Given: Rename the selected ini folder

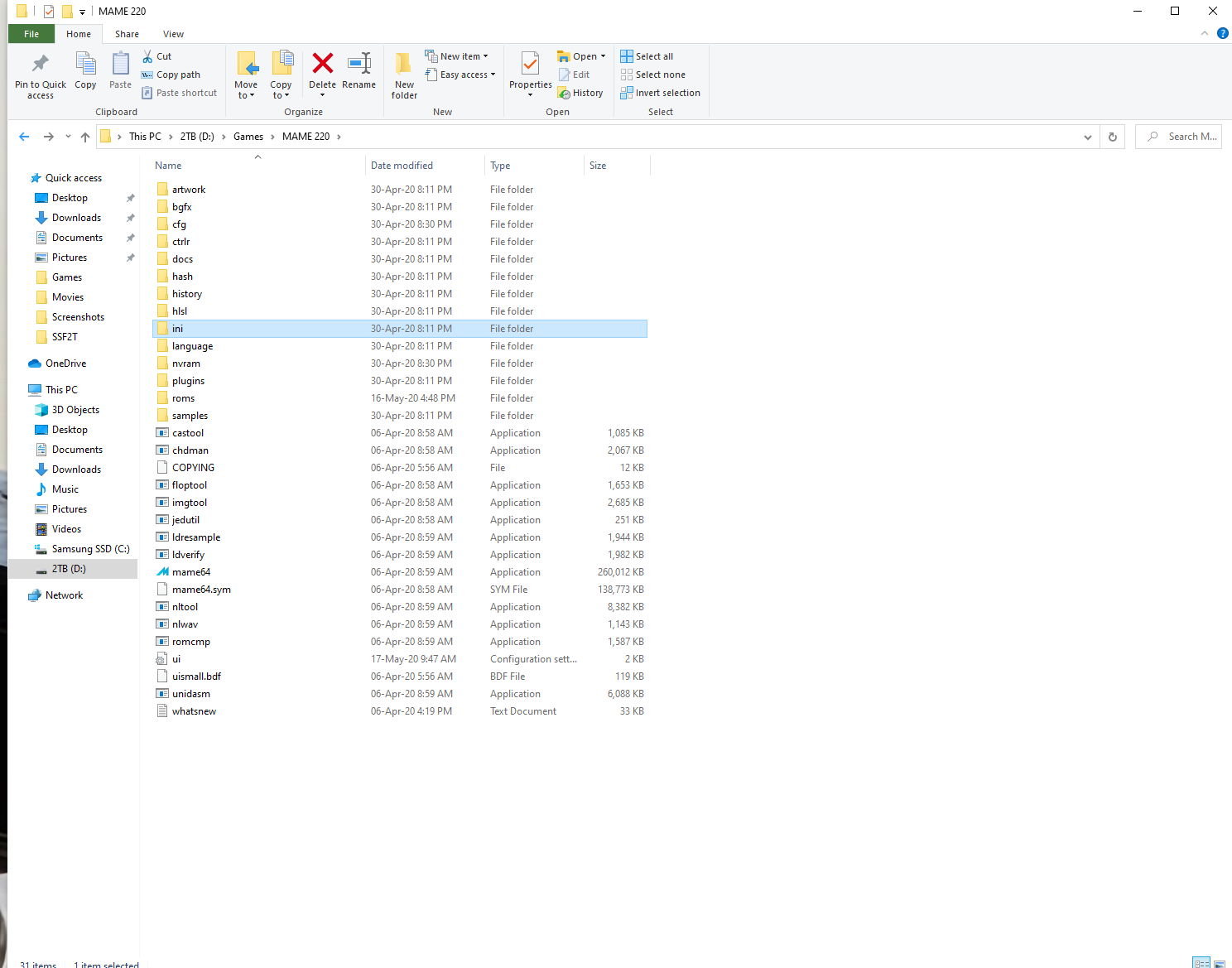Looking at the screenshot, I should click(359, 71).
